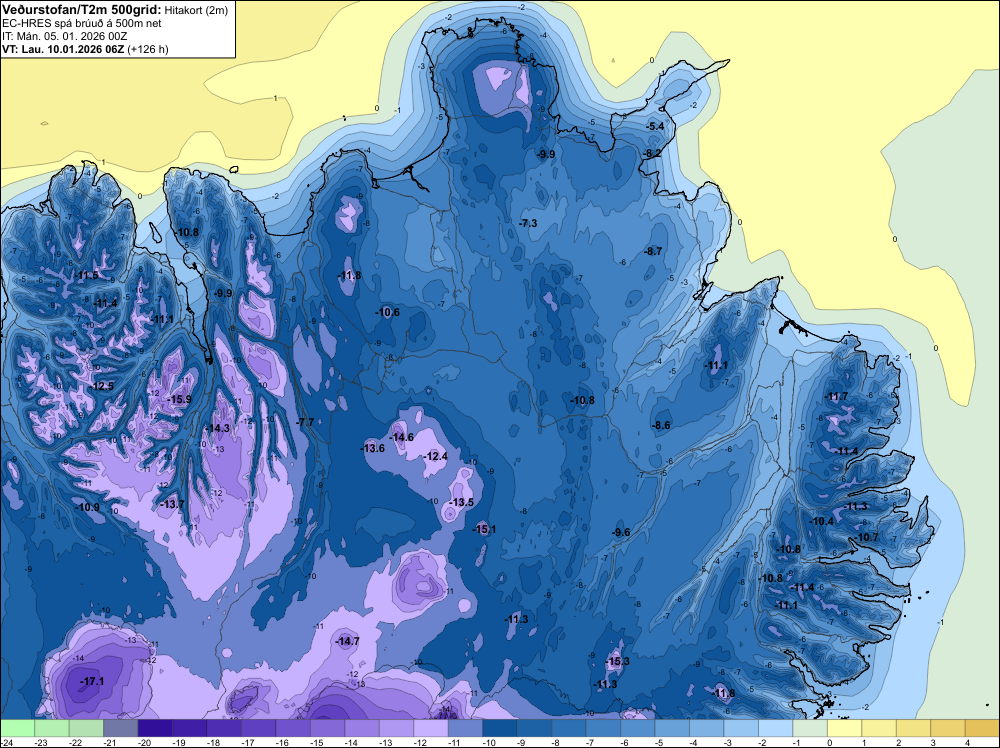Click the -14.6 temperature label
The height and width of the screenshot is (748, 1000).
(x=402, y=437)
